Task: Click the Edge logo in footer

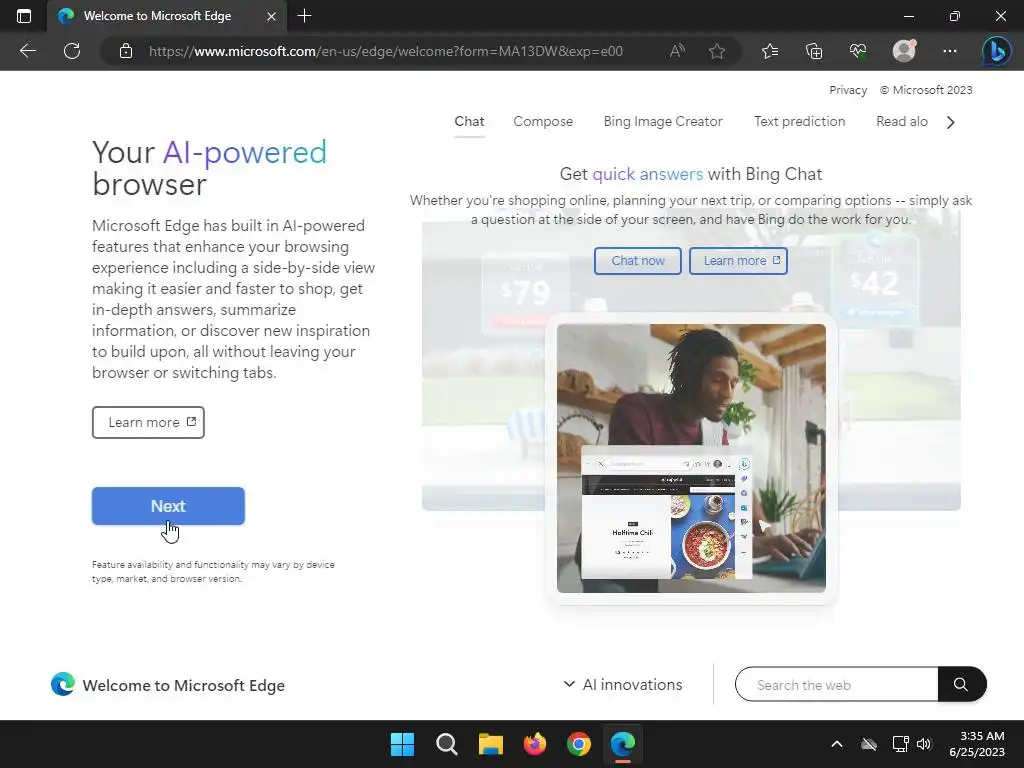Action: [63, 684]
